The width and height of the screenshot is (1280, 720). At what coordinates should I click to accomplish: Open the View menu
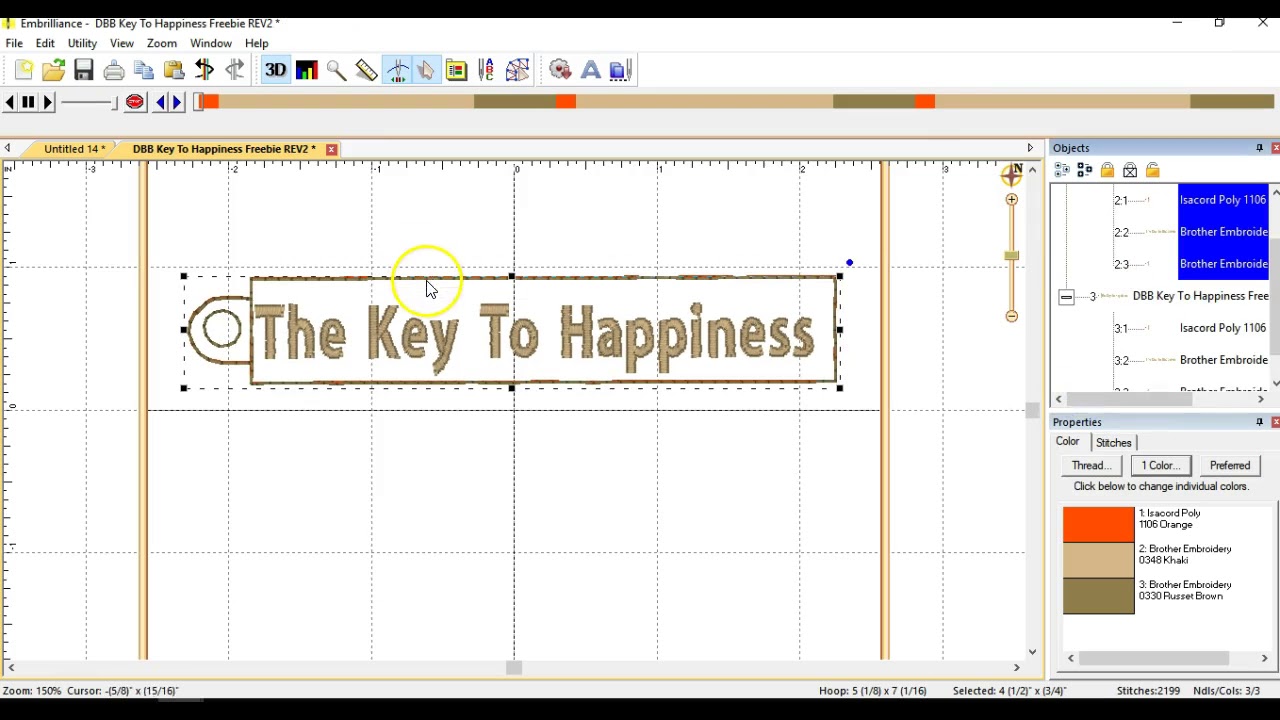(122, 44)
